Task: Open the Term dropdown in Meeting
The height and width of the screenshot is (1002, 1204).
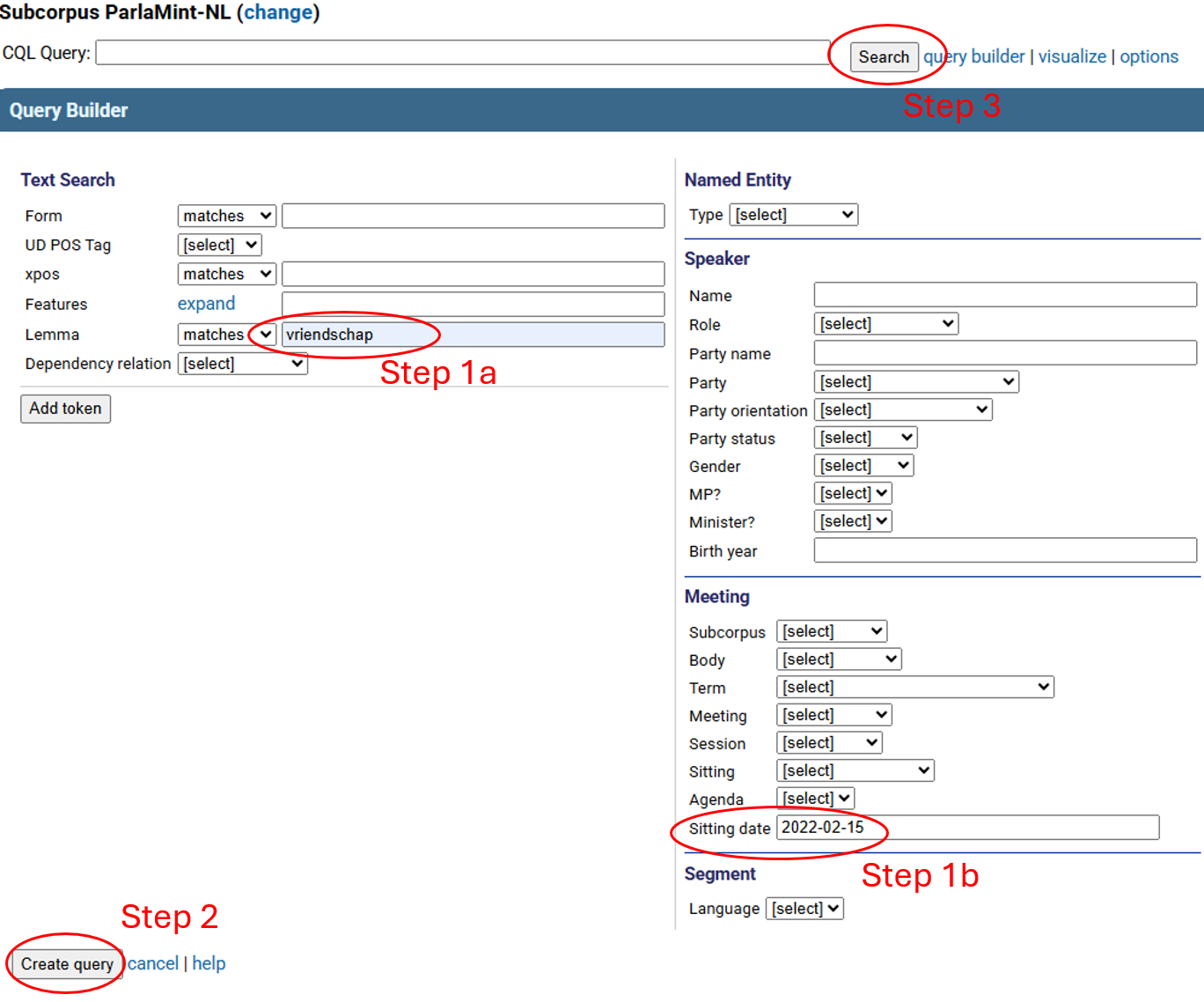Action: [x=914, y=687]
